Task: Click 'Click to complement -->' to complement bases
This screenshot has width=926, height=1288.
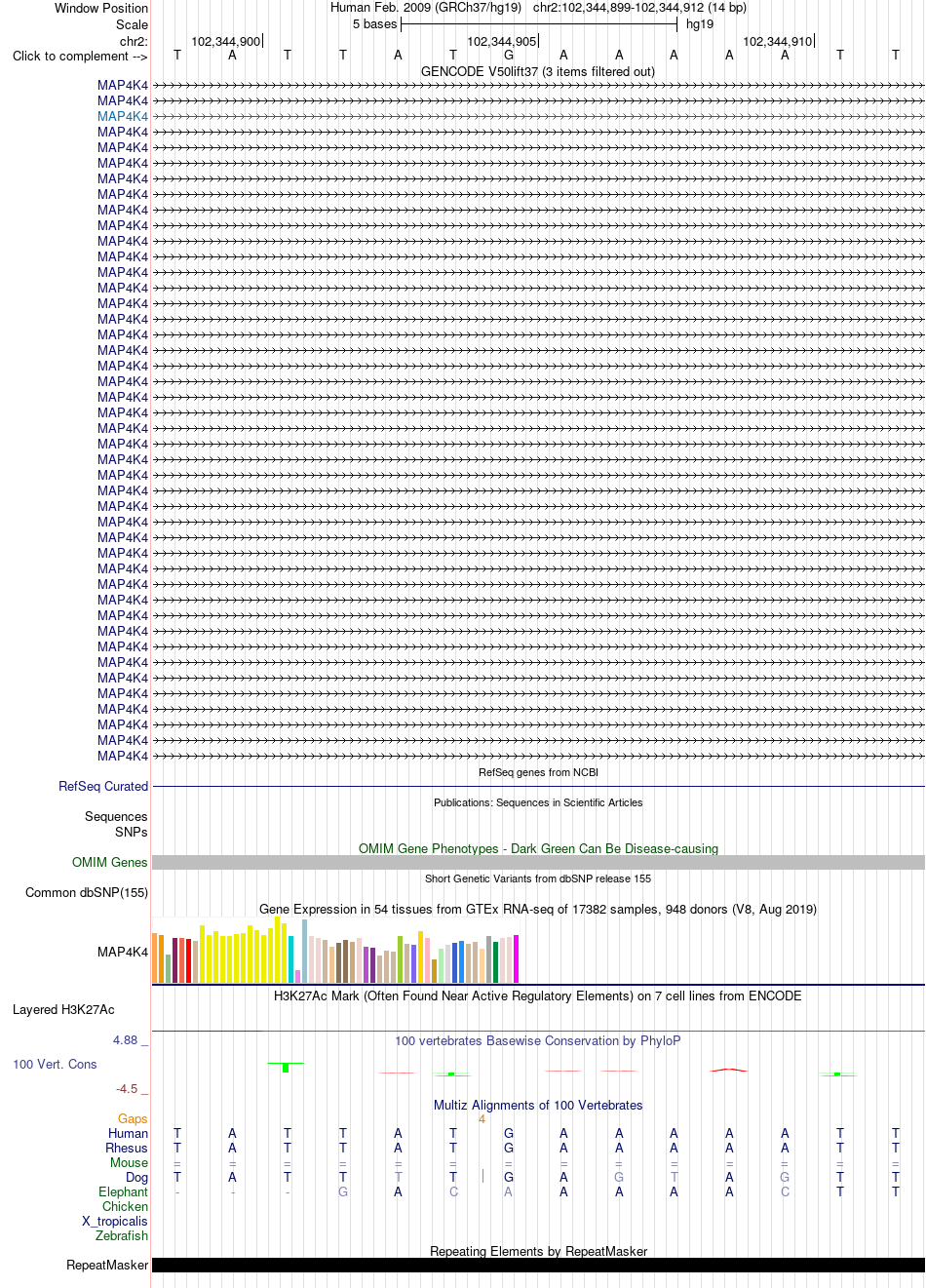Action: point(80,57)
